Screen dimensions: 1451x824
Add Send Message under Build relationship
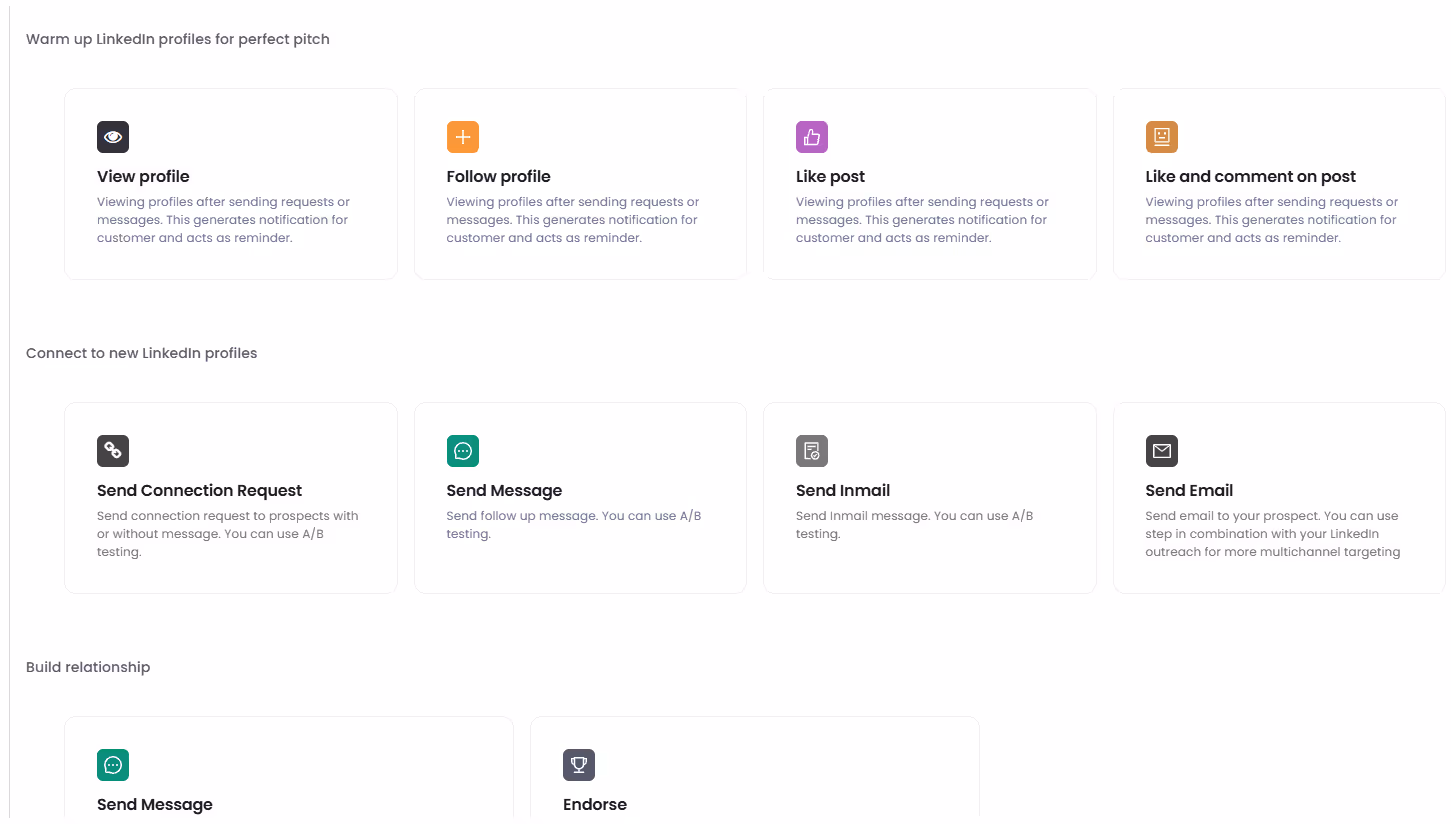(288, 780)
